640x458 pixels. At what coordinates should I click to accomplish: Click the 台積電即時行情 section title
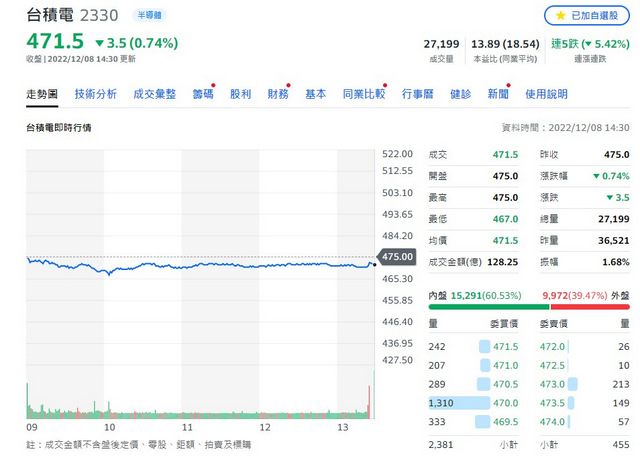point(59,128)
